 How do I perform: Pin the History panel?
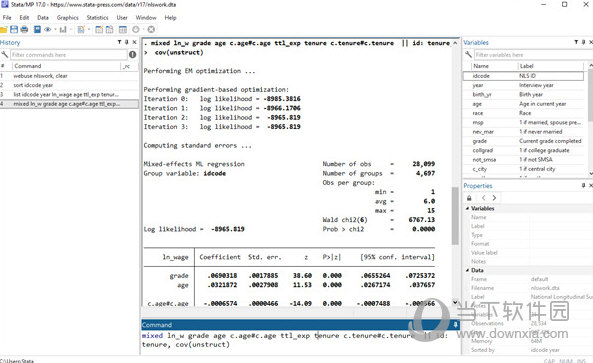(127, 42)
